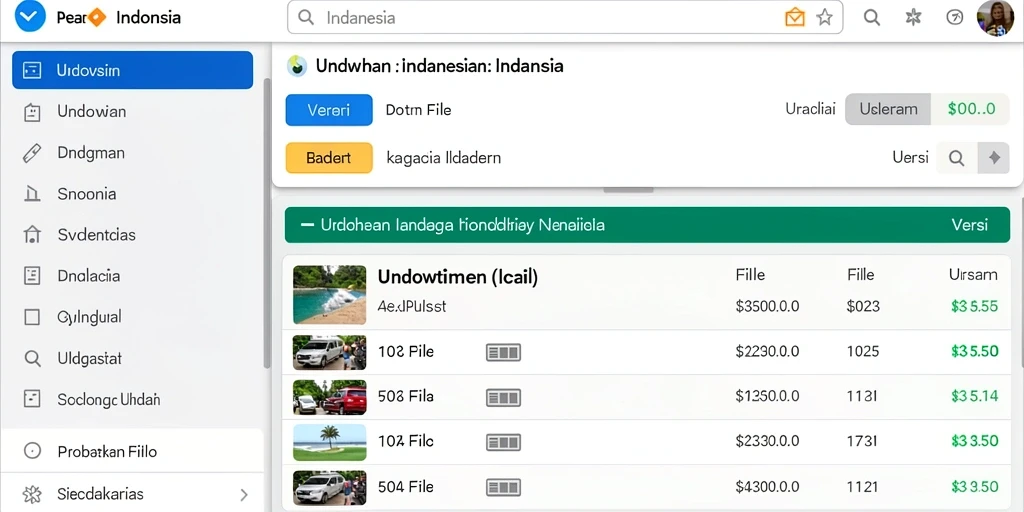Click the grid icon in 504 File row
The width and height of the screenshot is (1024, 512).
coord(503,487)
